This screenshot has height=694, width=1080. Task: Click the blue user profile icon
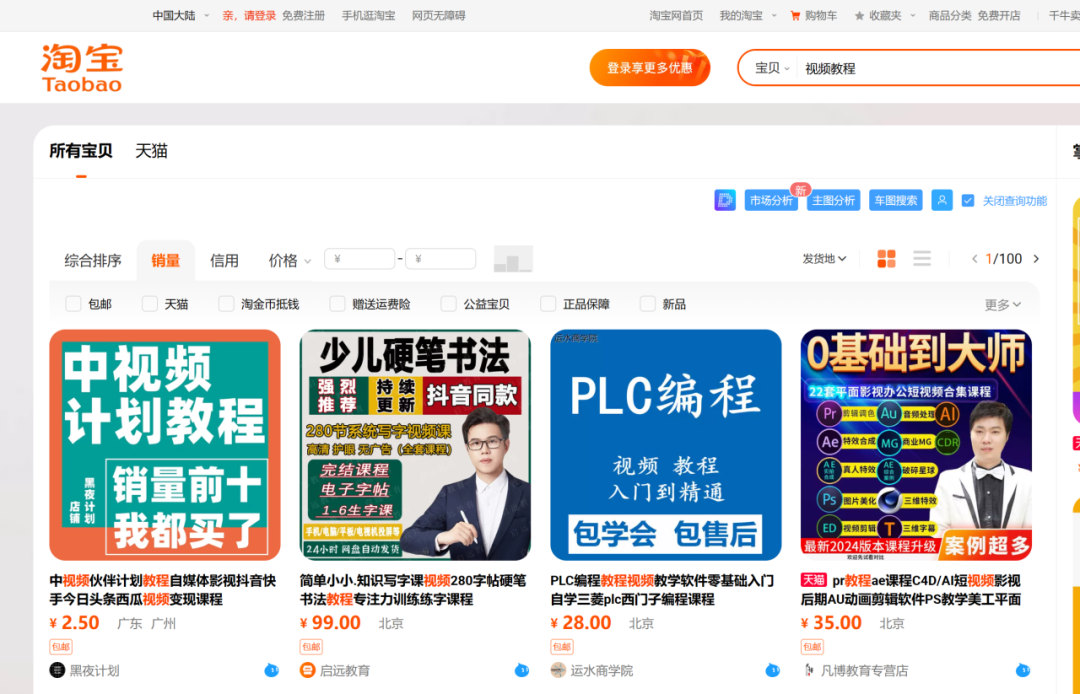942,200
